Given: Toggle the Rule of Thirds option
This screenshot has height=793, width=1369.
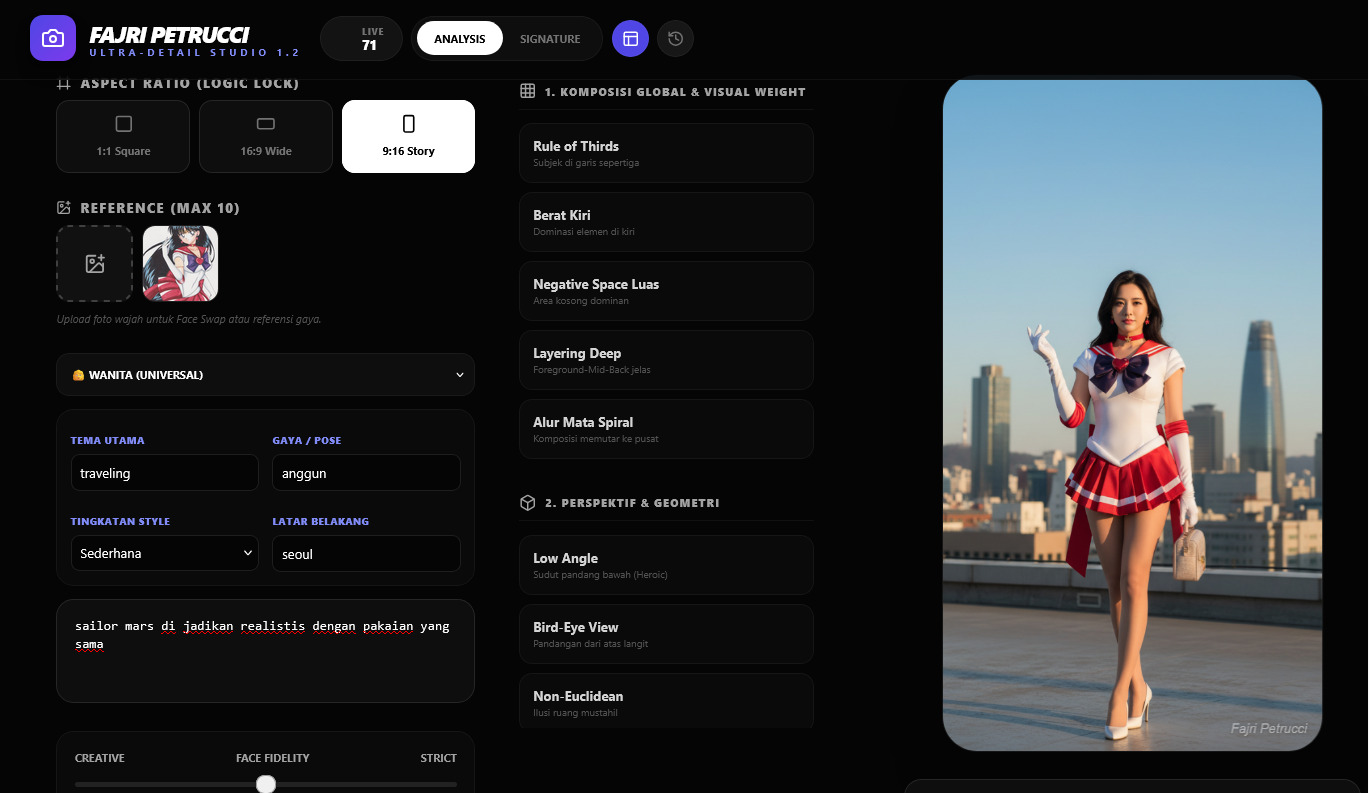Looking at the screenshot, I should coord(666,153).
